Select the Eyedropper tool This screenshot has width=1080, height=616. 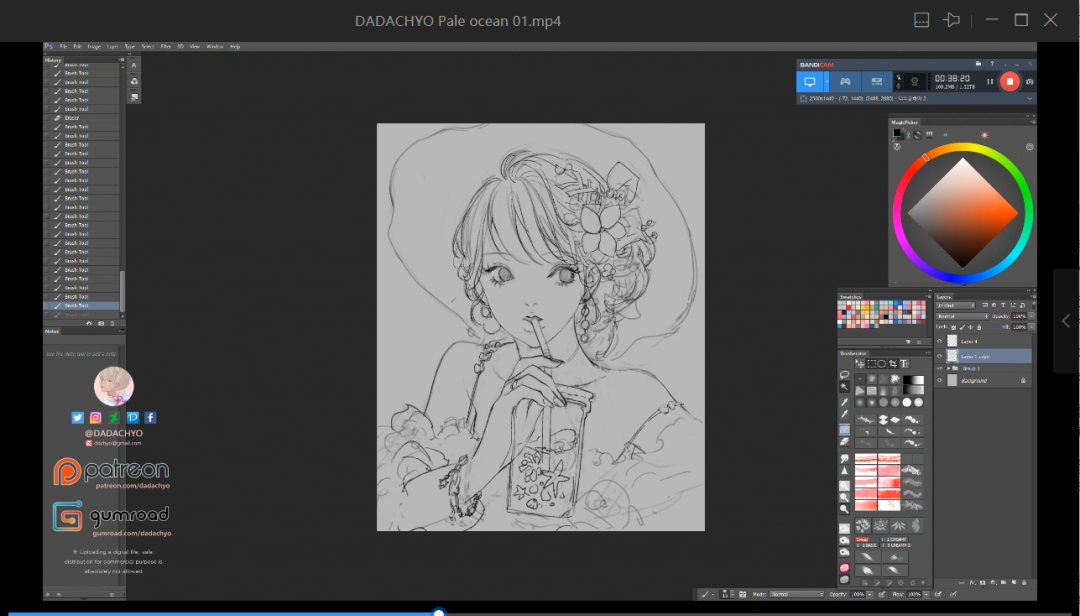(844, 401)
